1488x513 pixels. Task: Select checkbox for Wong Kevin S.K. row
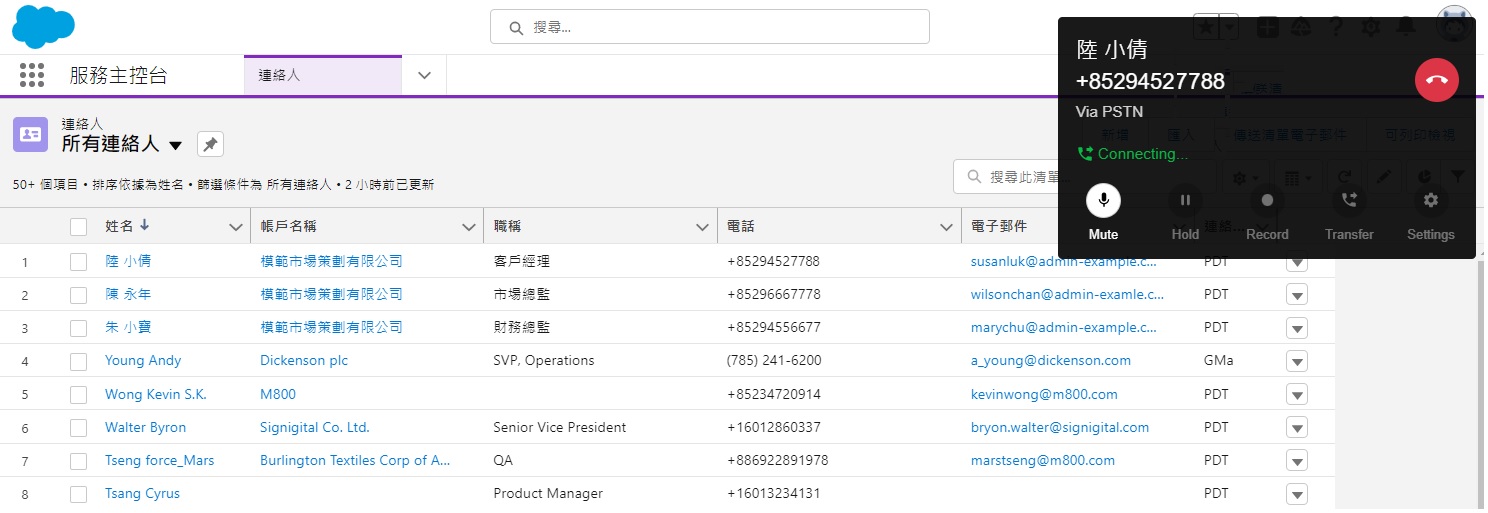78,395
